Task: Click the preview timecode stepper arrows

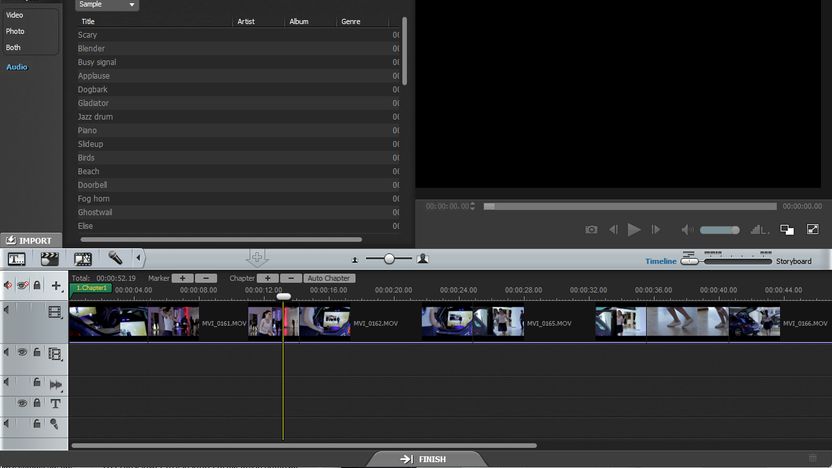Action: (472, 206)
